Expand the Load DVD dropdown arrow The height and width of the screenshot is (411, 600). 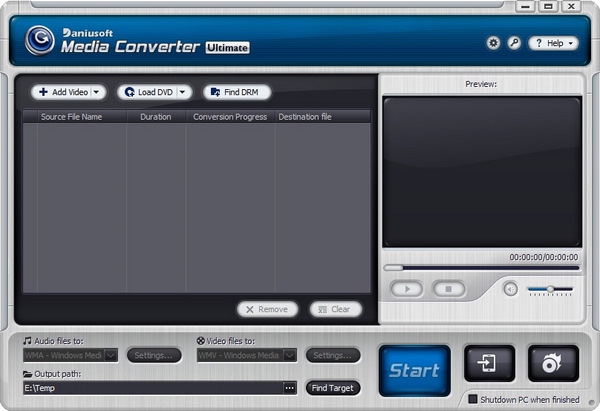pos(183,92)
